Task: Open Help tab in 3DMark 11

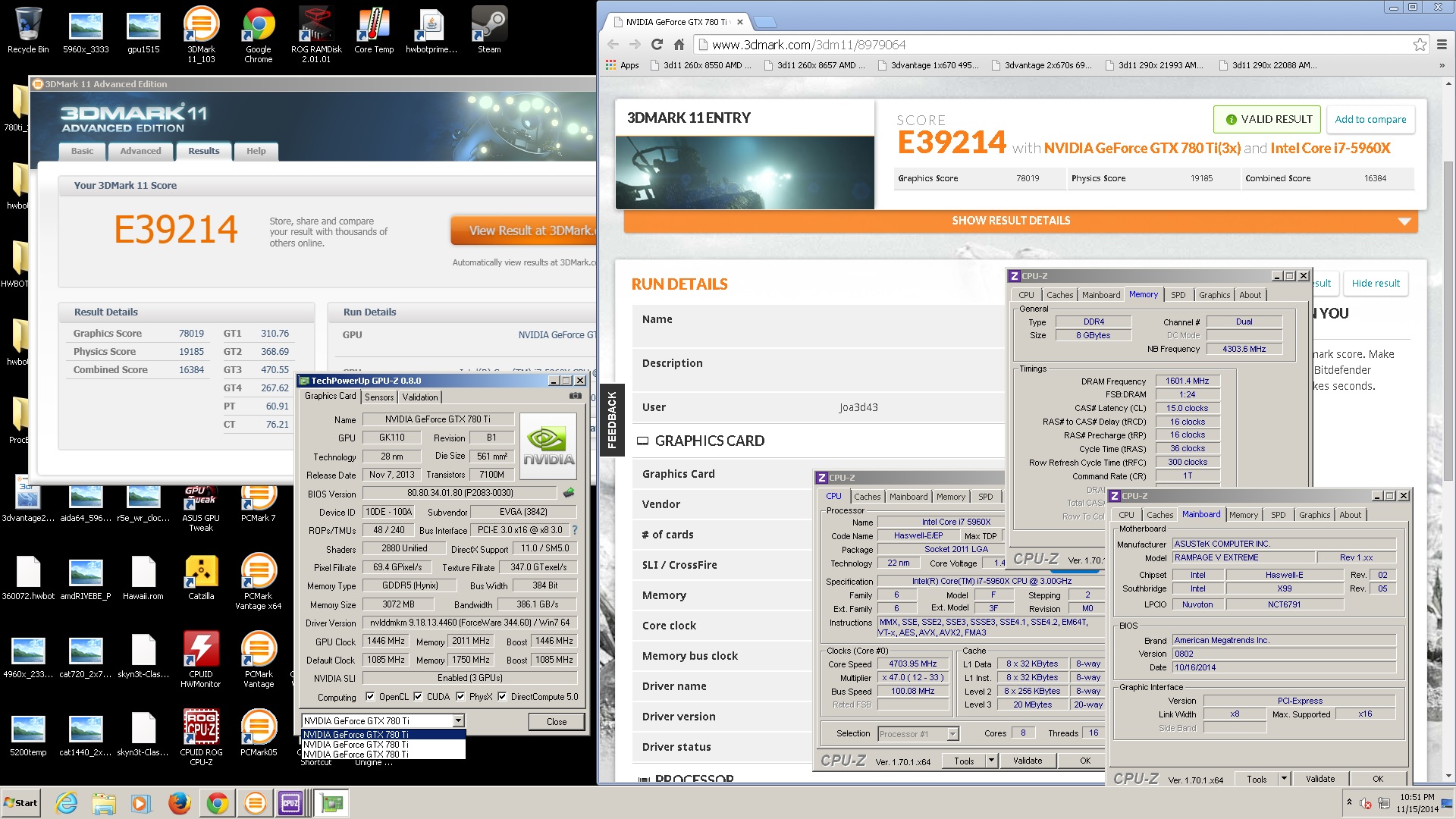Action: tap(256, 151)
